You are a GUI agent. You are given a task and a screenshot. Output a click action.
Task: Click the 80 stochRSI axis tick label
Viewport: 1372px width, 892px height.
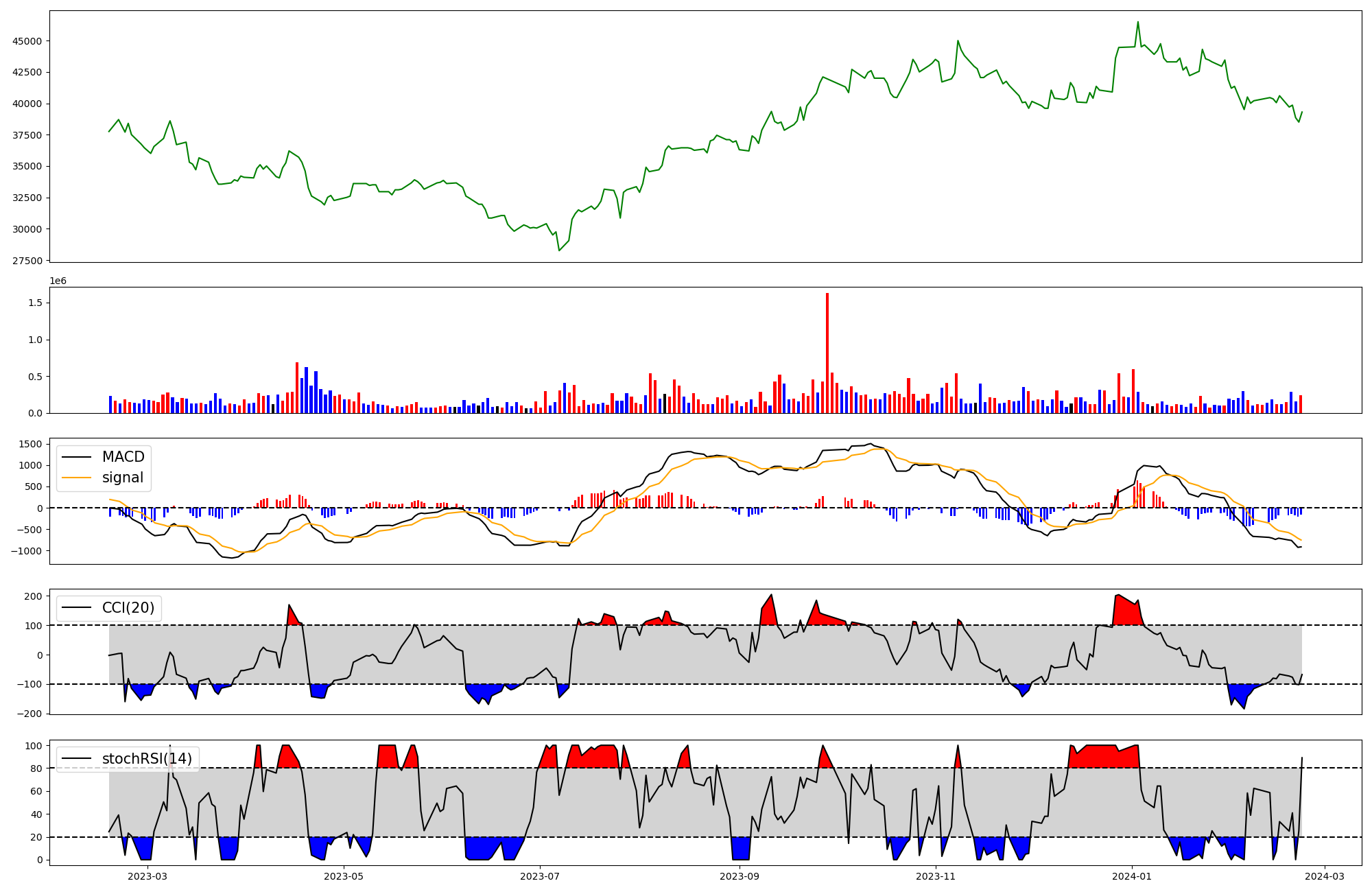coord(37,768)
